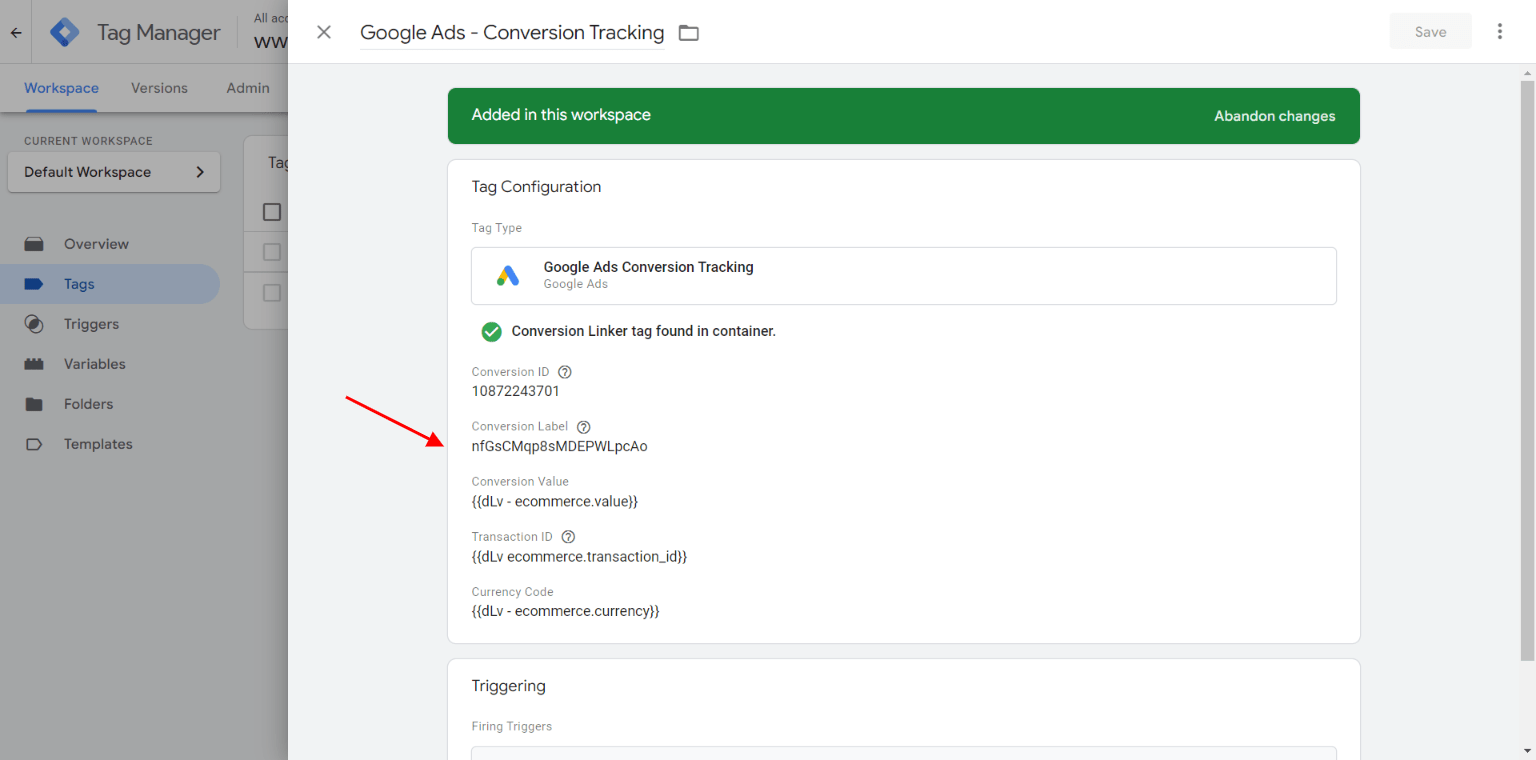The width and height of the screenshot is (1536, 760).
Task: Click the Templates outline tag icon
Action: pyautogui.click(x=34, y=444)
